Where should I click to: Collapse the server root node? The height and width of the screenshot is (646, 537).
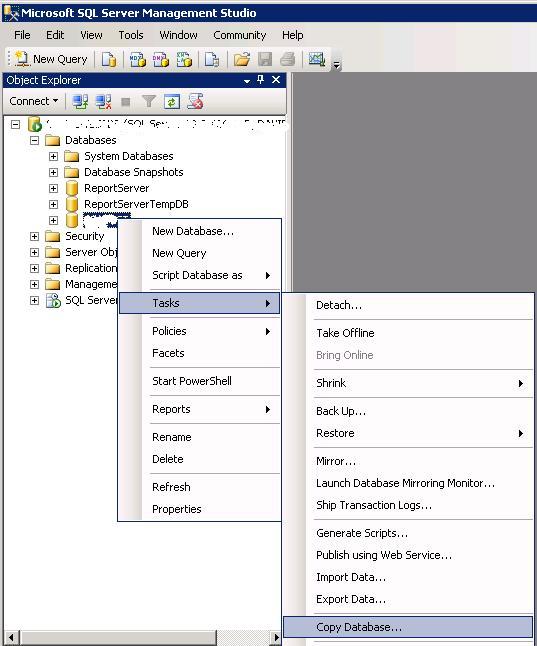15,124
